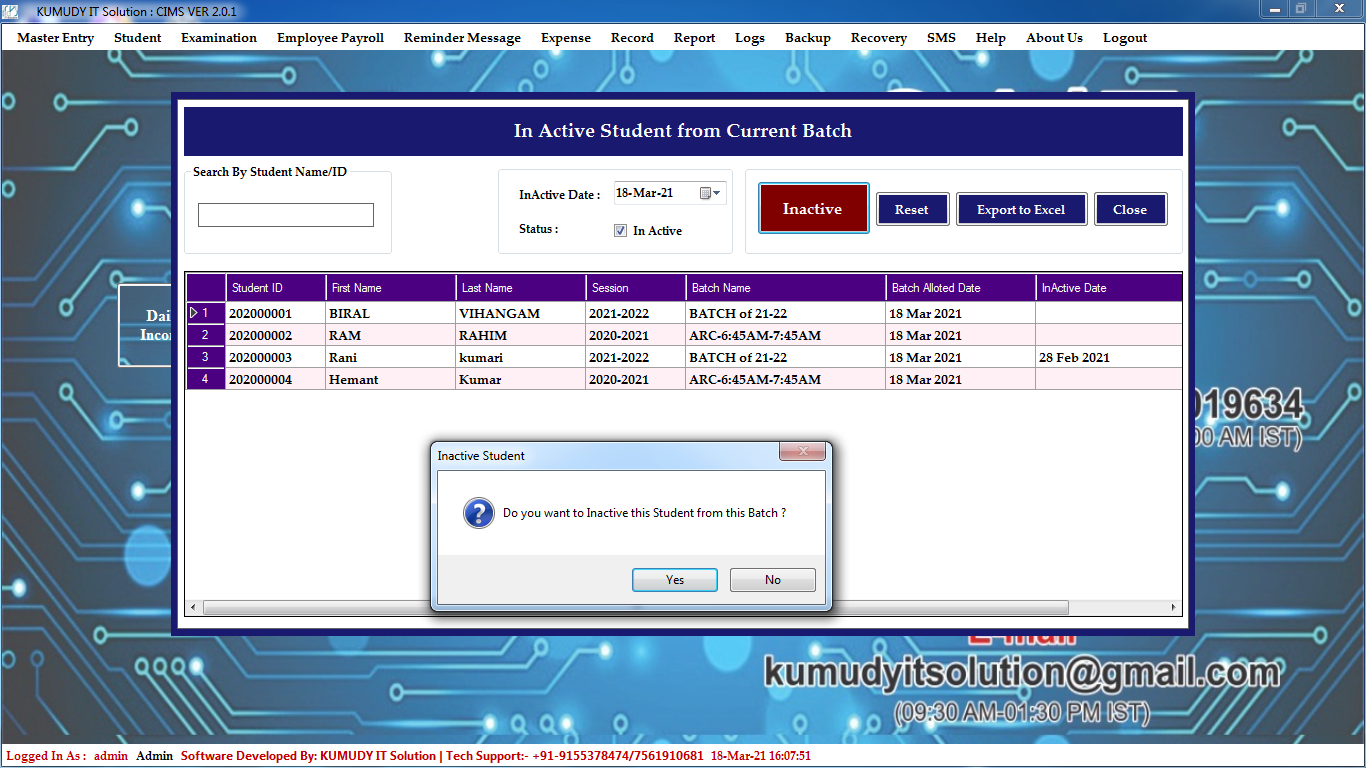Select row 3 student Rani
This screenshot has height=768, width=1366.
pos(349,358)
